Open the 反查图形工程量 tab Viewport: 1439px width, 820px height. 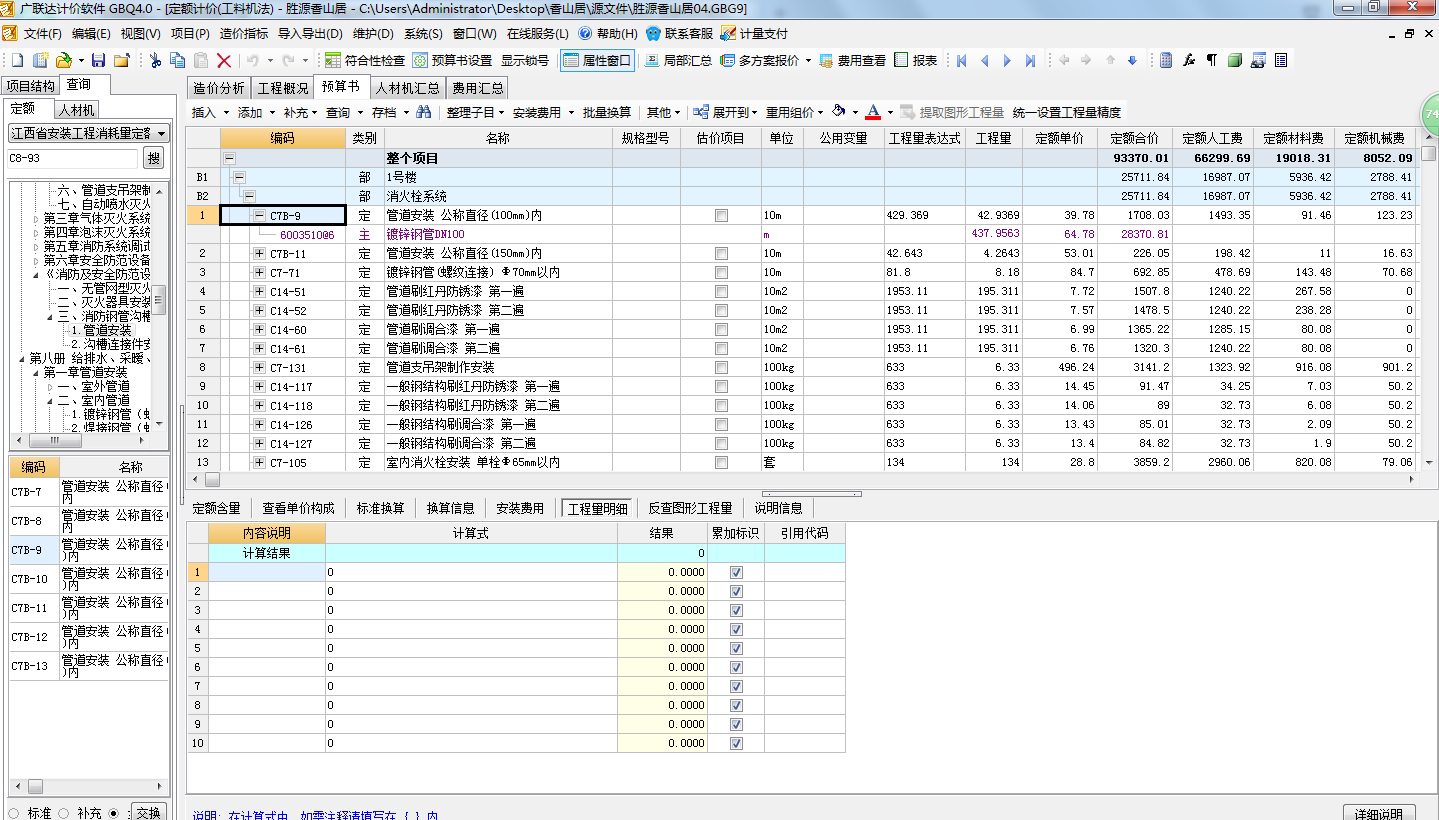[690, 508]
